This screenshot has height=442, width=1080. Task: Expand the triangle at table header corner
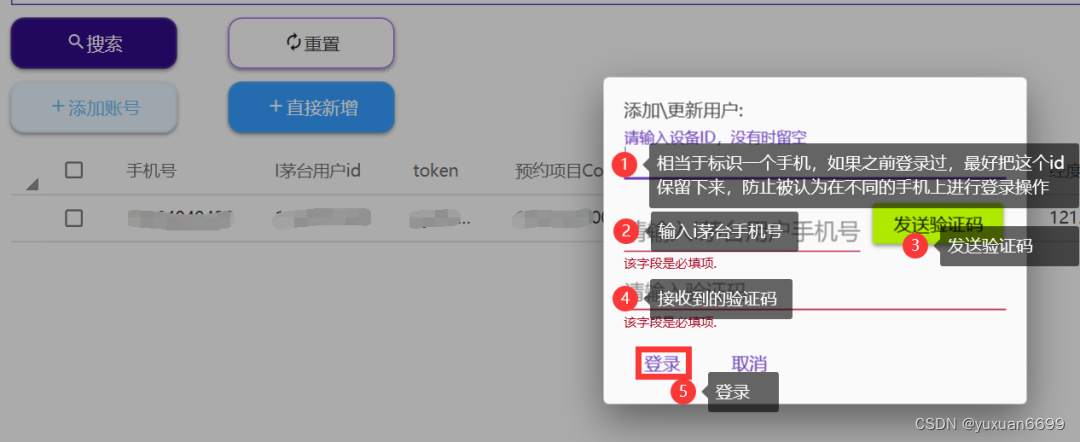click(32, 183)
